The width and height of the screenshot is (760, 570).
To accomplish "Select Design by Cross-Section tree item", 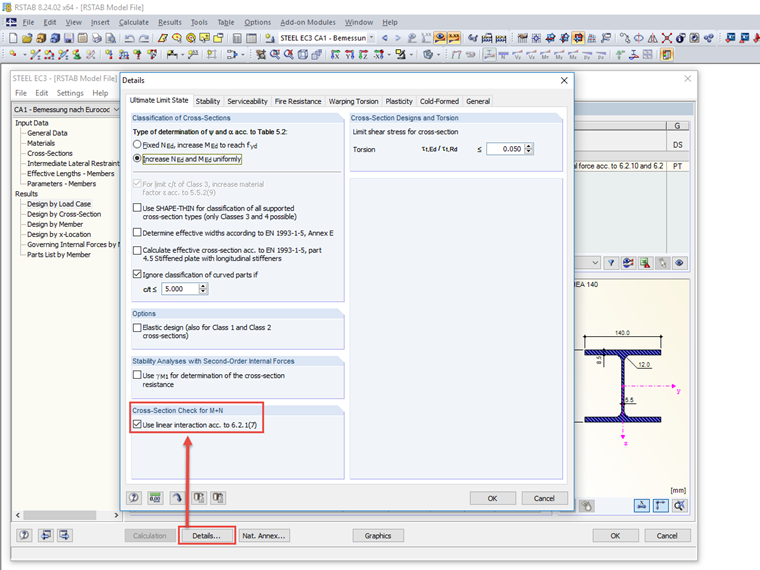I will (64, 214).
